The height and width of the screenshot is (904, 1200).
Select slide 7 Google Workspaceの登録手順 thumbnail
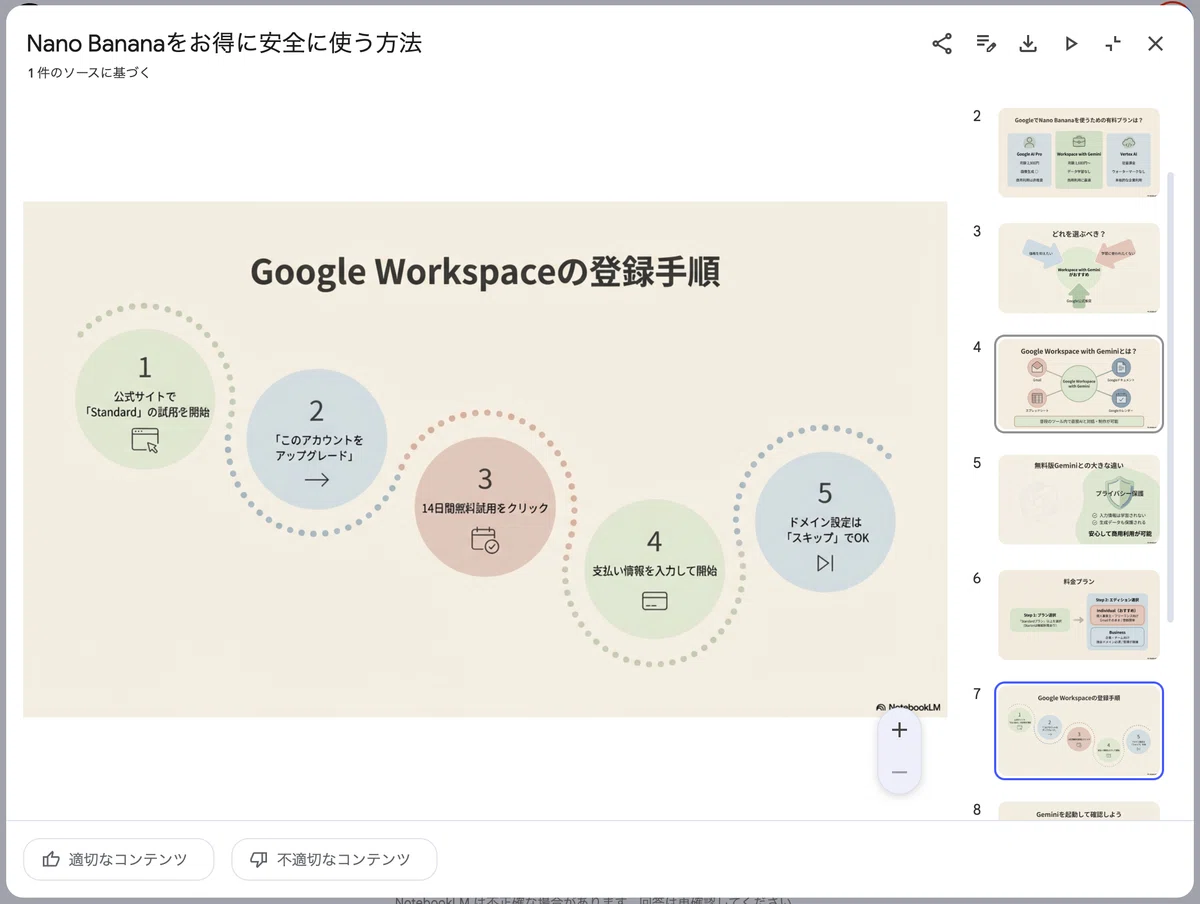point(1079,731)
